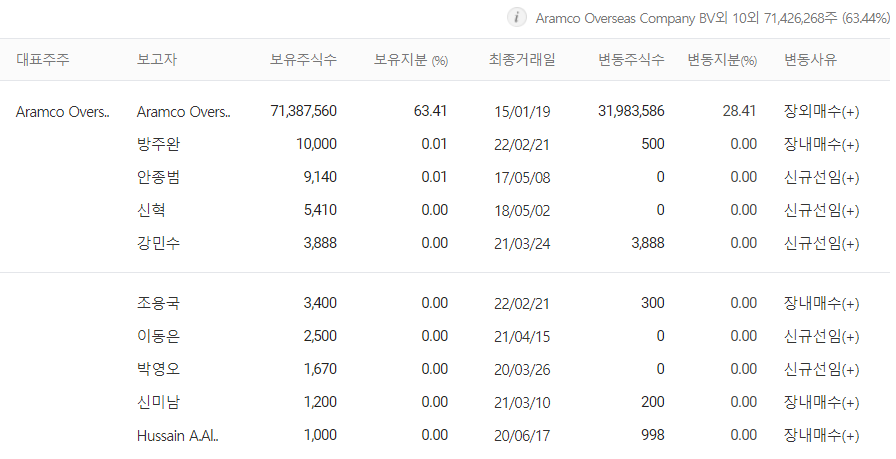Screen dimensions: 896x459
Task: Select the 보고자 column header
Action: (157, 59)
